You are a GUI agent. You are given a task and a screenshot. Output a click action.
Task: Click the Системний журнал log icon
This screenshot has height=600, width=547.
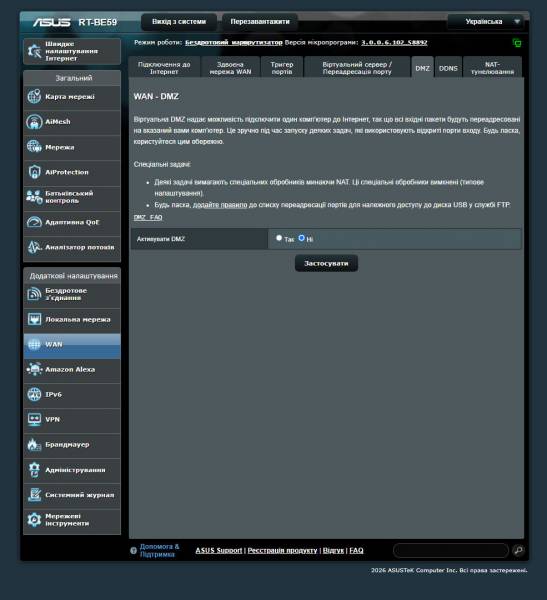34,495
